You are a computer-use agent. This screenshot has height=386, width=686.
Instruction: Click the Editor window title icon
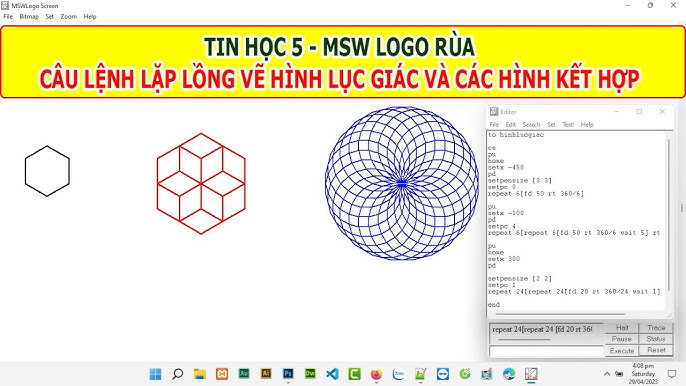point(494,112)
